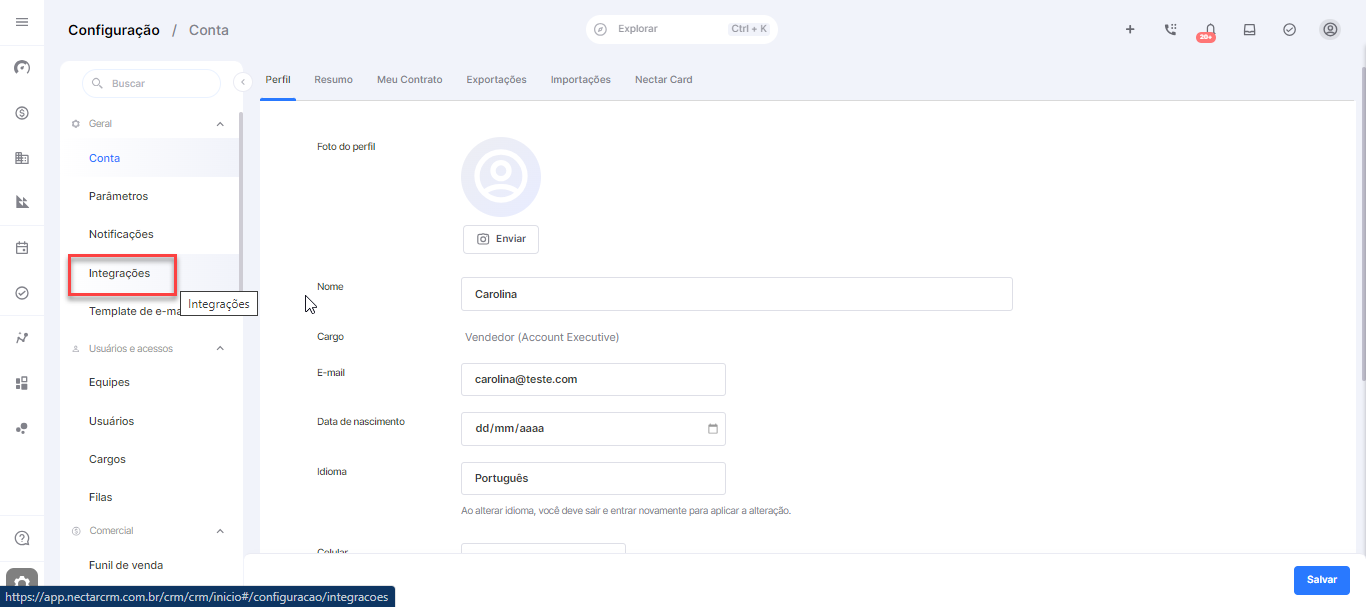Image resolution: width=1366 pixels, height=607 pixels.
Task: Open the companies building icon in sidebar
Action: click(x=22, y=158)
